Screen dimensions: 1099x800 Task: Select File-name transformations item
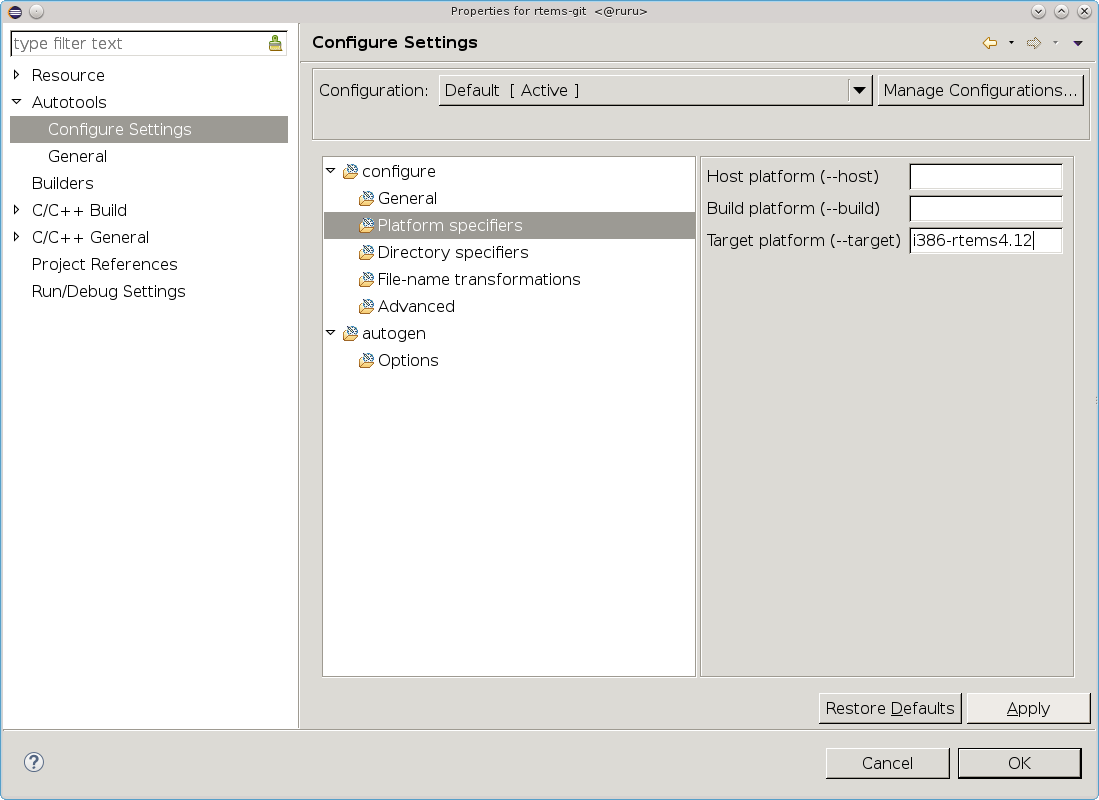(478, 280)
